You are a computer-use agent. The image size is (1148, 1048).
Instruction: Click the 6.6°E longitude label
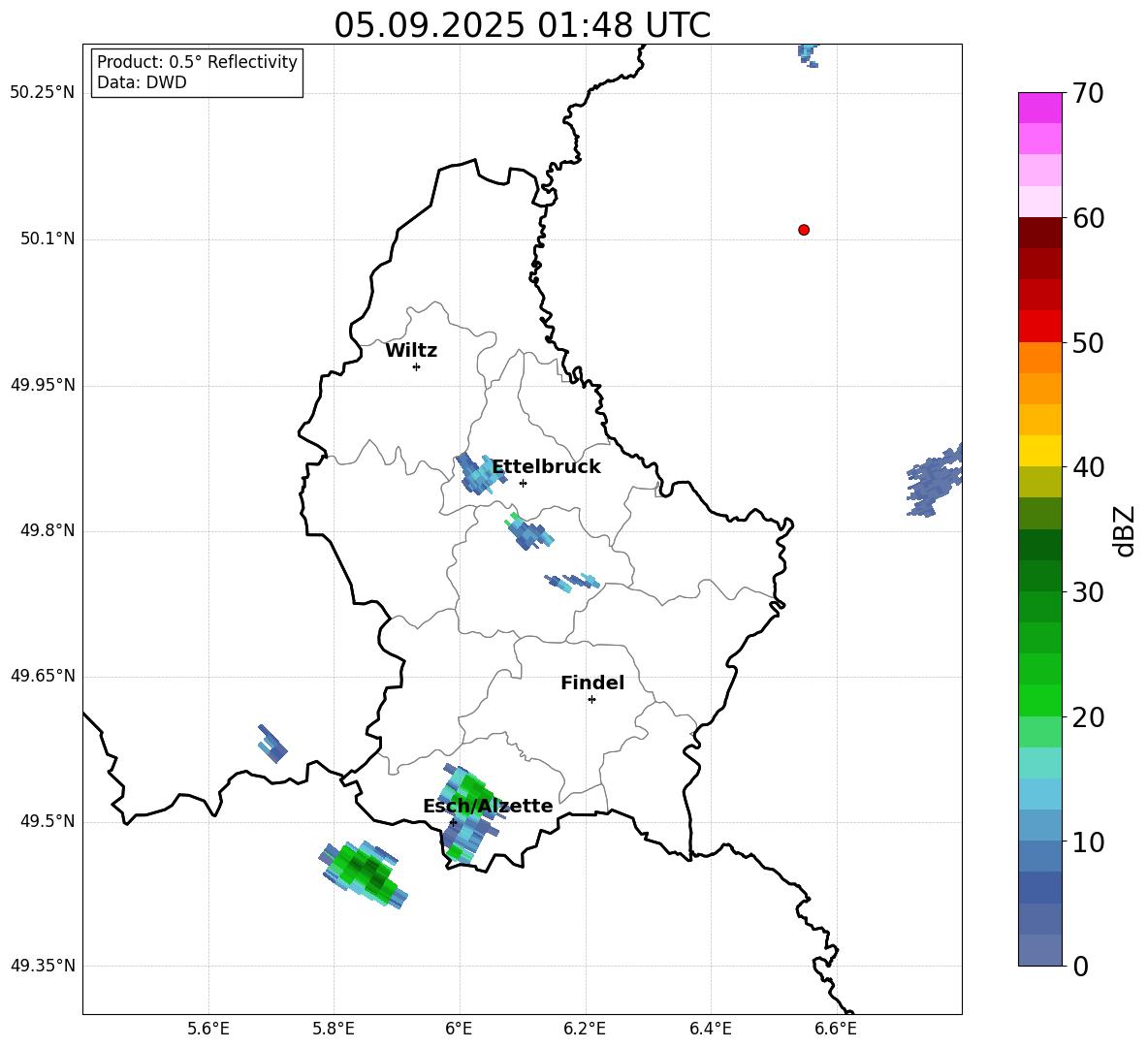[836, 1029]
